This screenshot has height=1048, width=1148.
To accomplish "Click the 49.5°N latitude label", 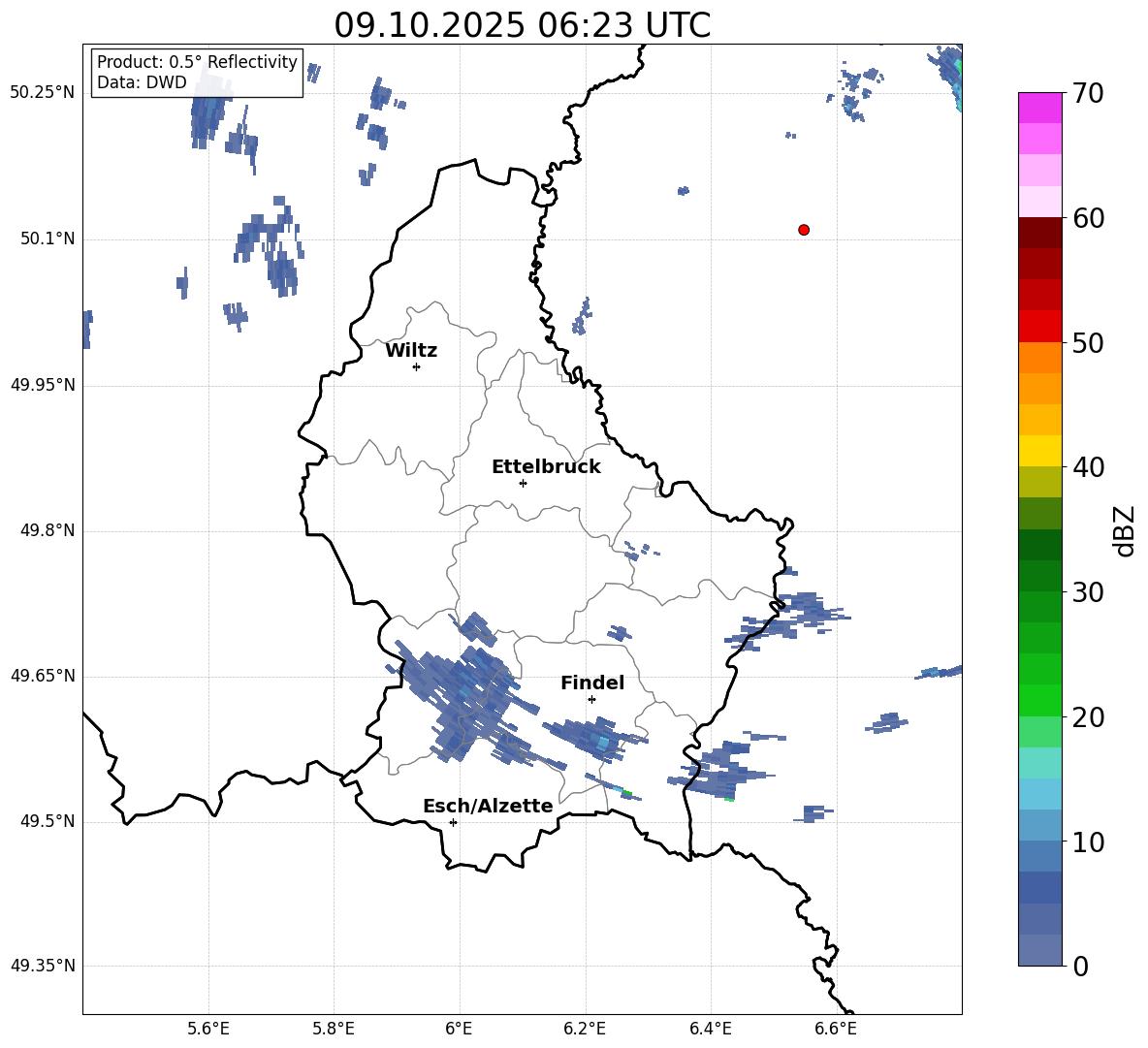I will 47,821.
